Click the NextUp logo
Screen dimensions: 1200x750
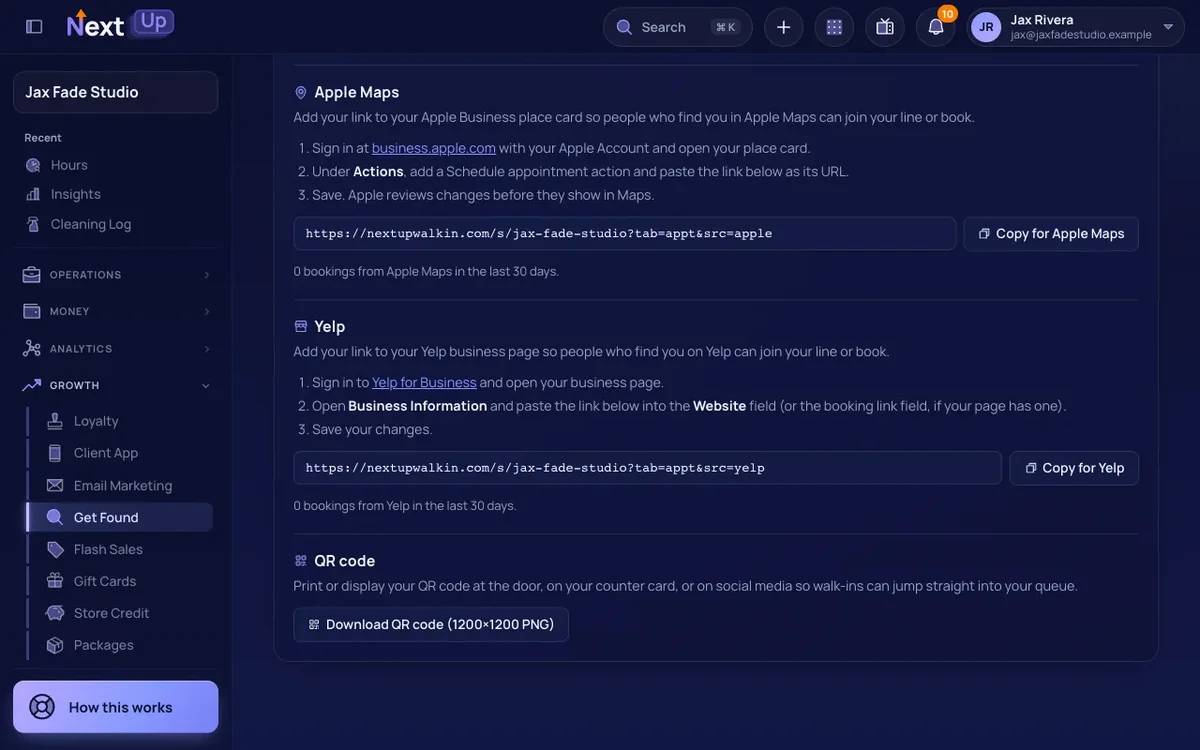pos(120,24)
